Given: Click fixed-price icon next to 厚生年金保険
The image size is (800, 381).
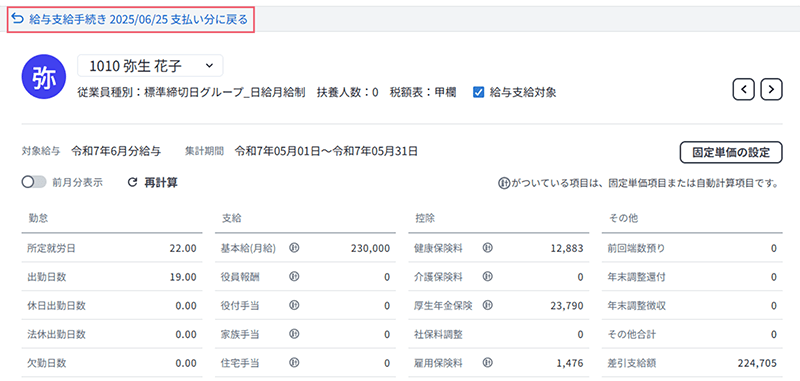Looking at the screenshot, I should [488, 306].
